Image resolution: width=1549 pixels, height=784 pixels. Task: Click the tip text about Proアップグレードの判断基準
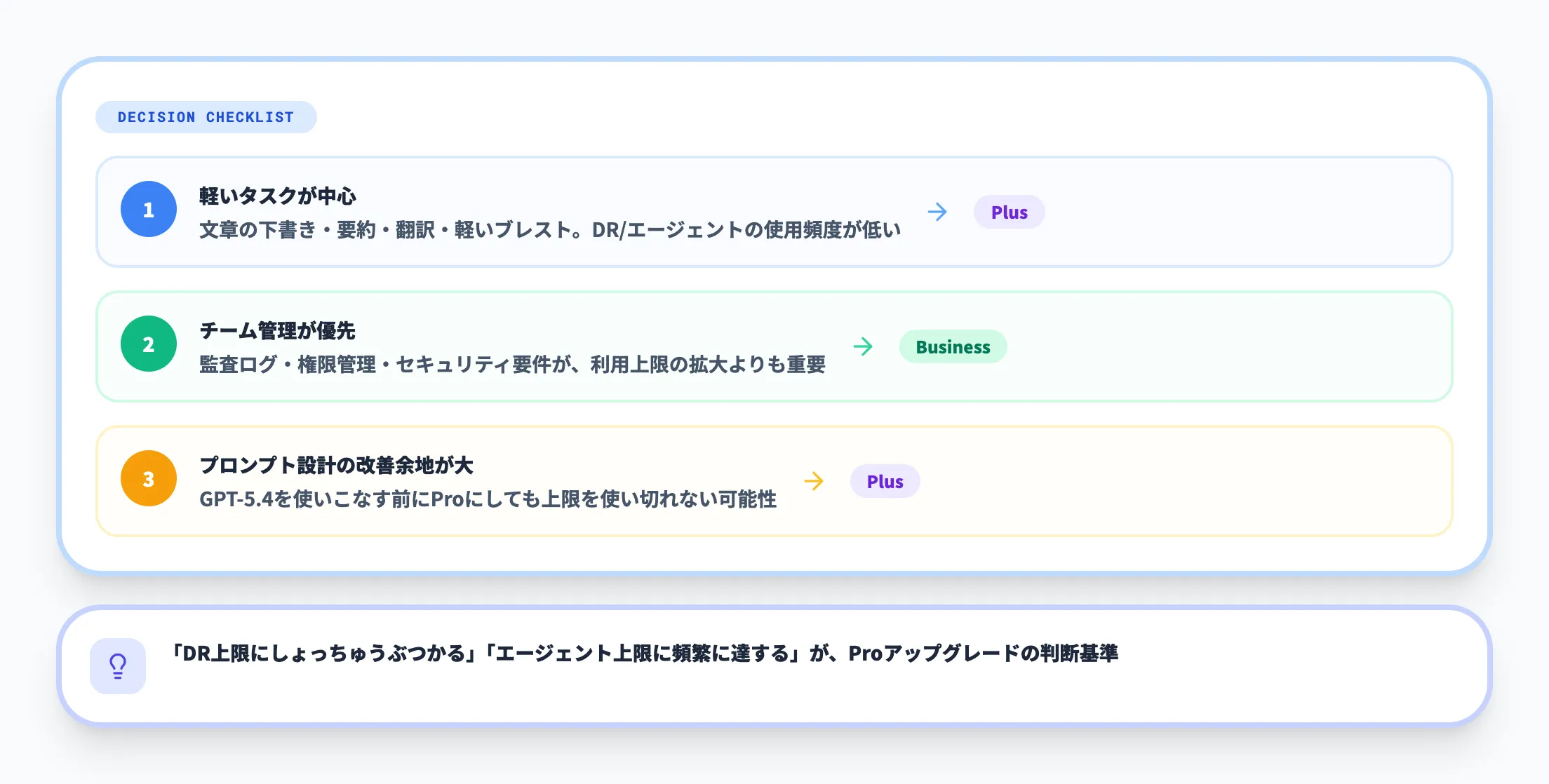644,654
